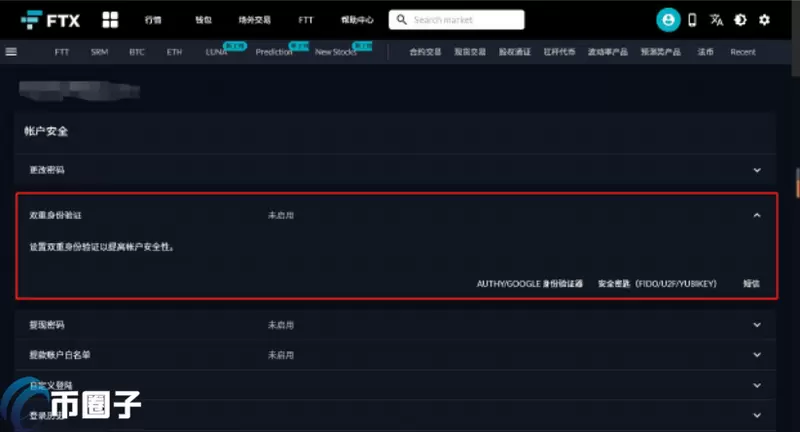
Task: Select the New Stocks tab
Action: (335, 52)
